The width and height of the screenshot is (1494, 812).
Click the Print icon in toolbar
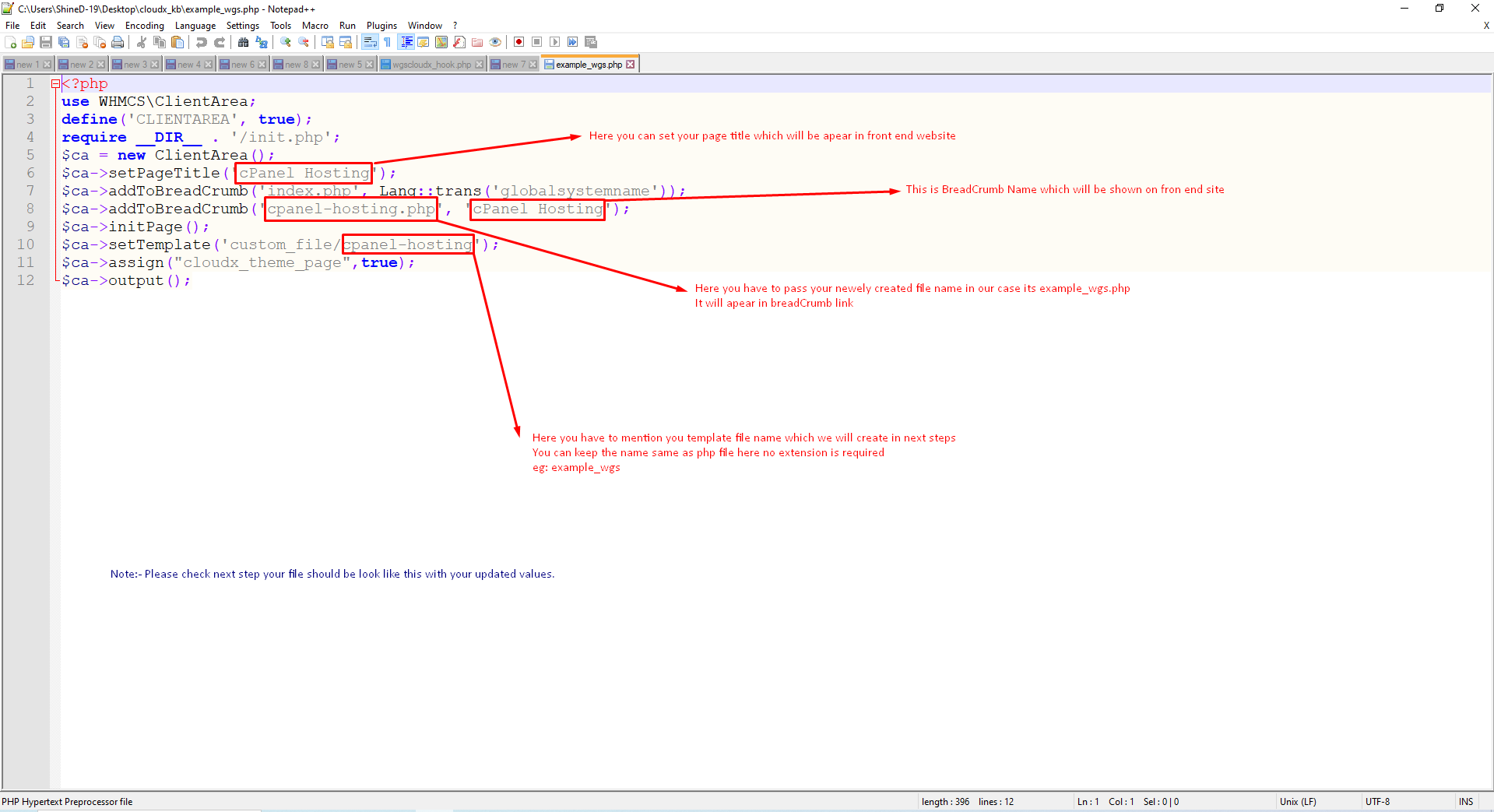point(118,42)
